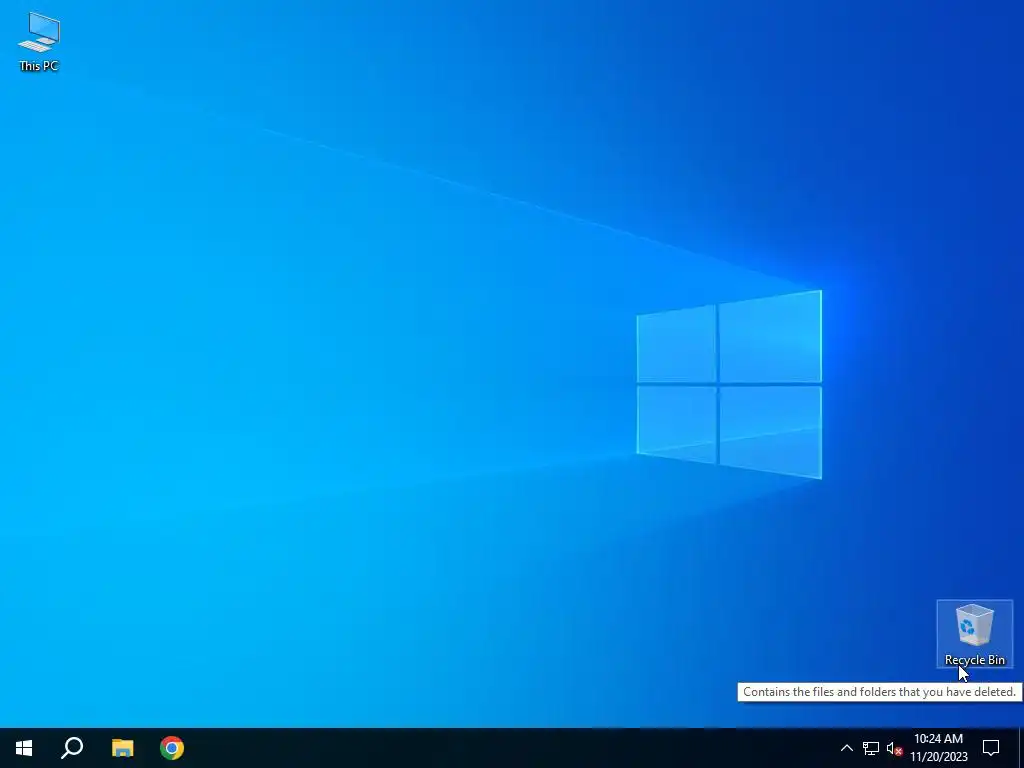Open network status tray icon
This screenshot has width=1024, height=768.
[871, 748]
